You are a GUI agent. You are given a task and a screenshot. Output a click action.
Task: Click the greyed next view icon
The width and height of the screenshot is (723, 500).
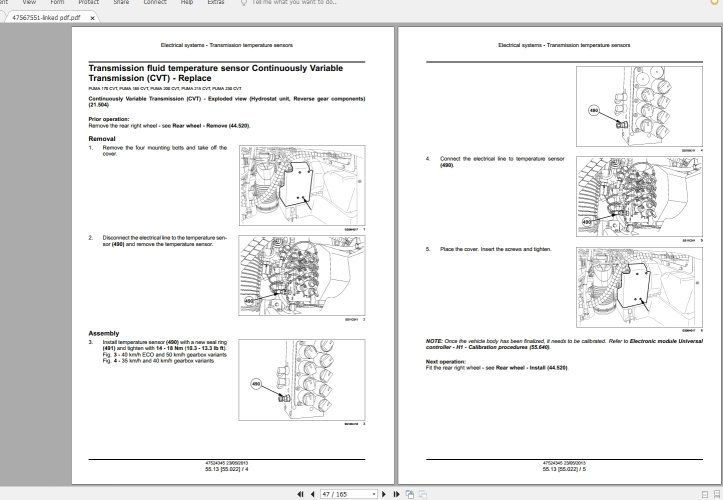pos(422,494)
